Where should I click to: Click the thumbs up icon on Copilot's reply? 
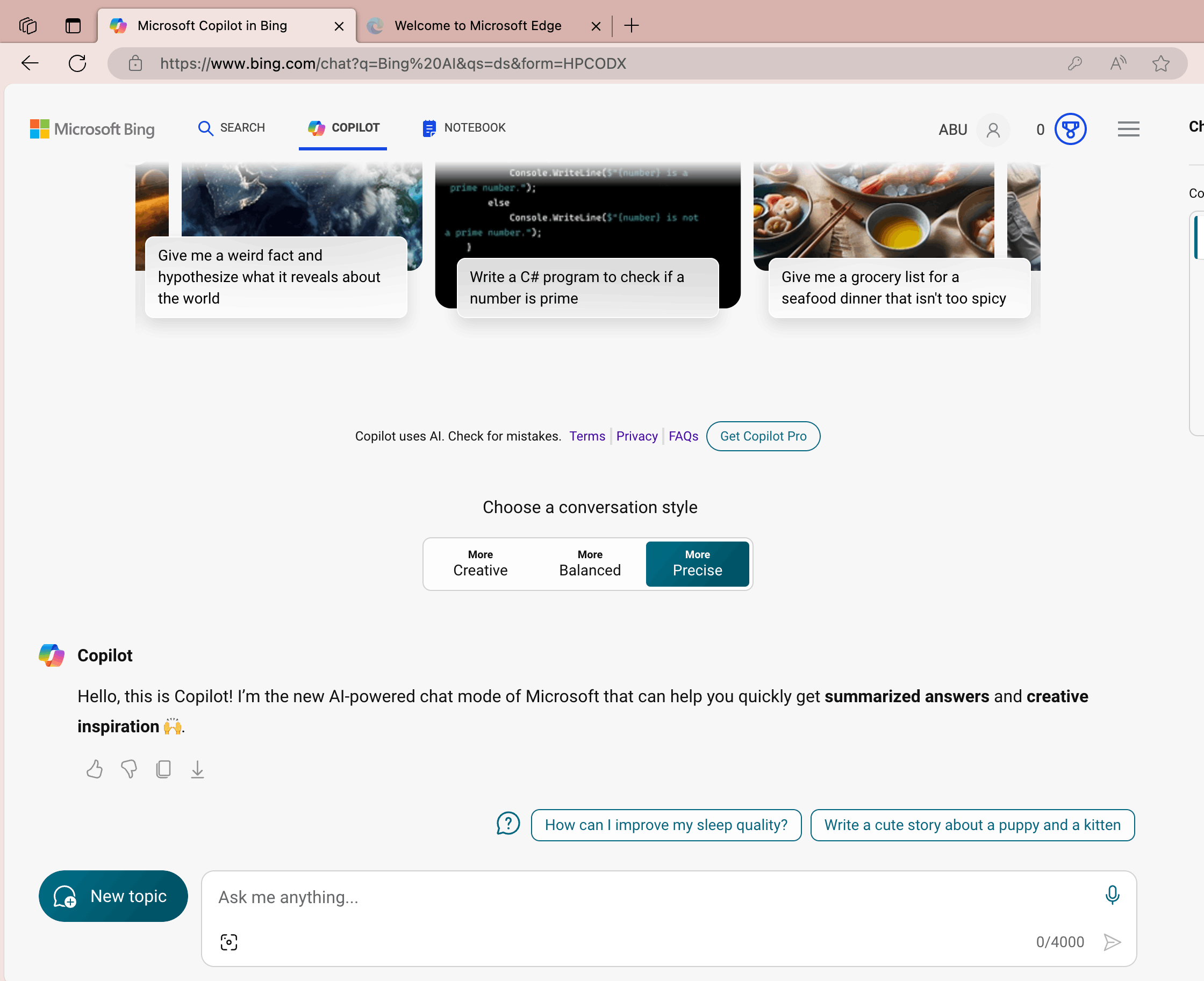click(x=95, y=769)
